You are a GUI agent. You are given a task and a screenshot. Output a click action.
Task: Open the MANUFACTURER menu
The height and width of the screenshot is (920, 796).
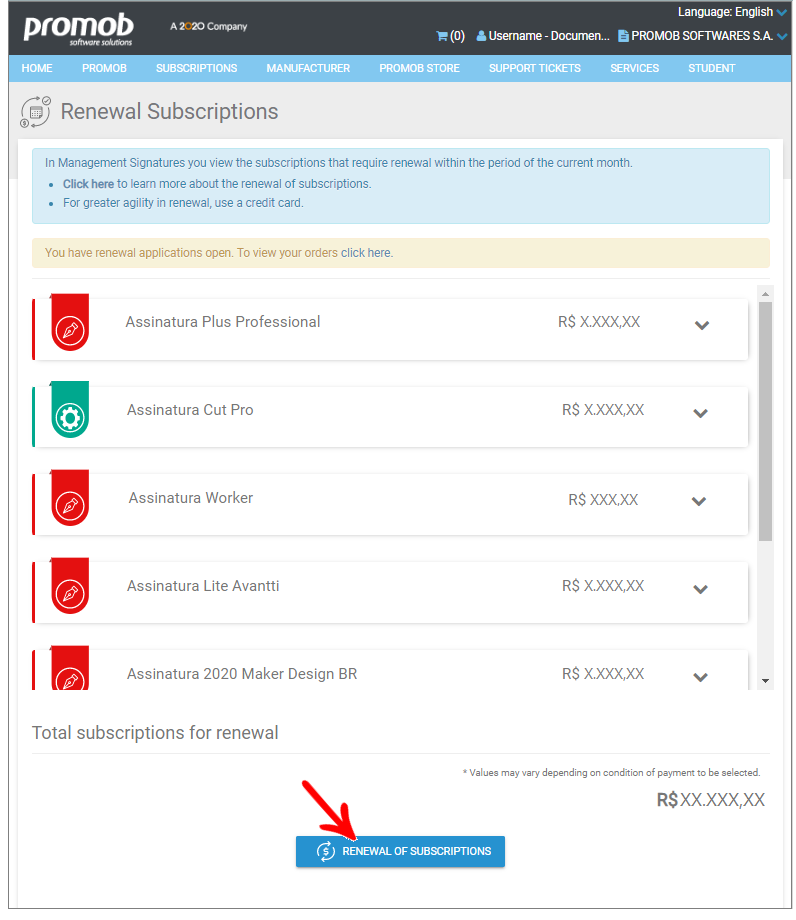308,68
